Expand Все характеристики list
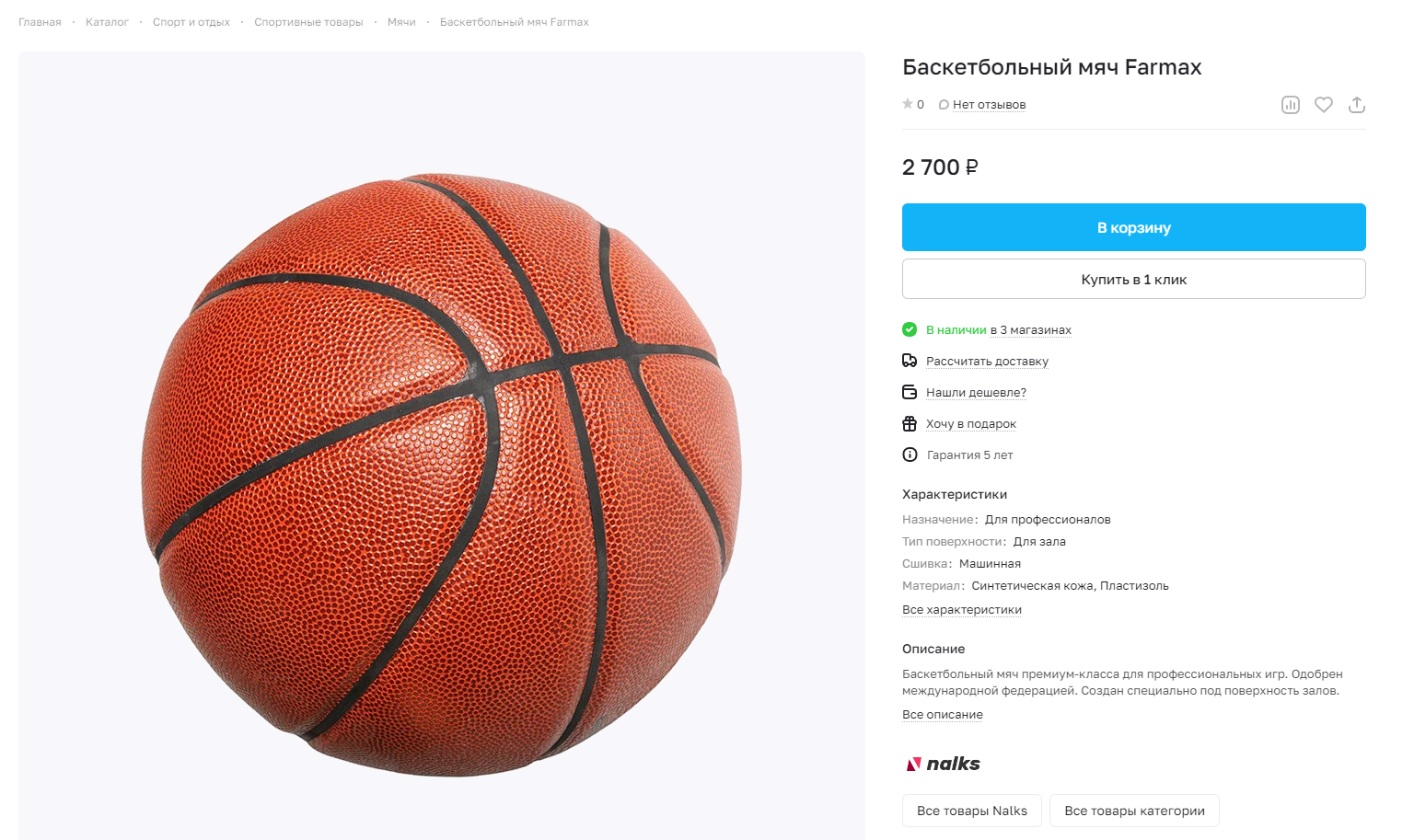Viewport: 1414px width, 840px height. point(962,610)
